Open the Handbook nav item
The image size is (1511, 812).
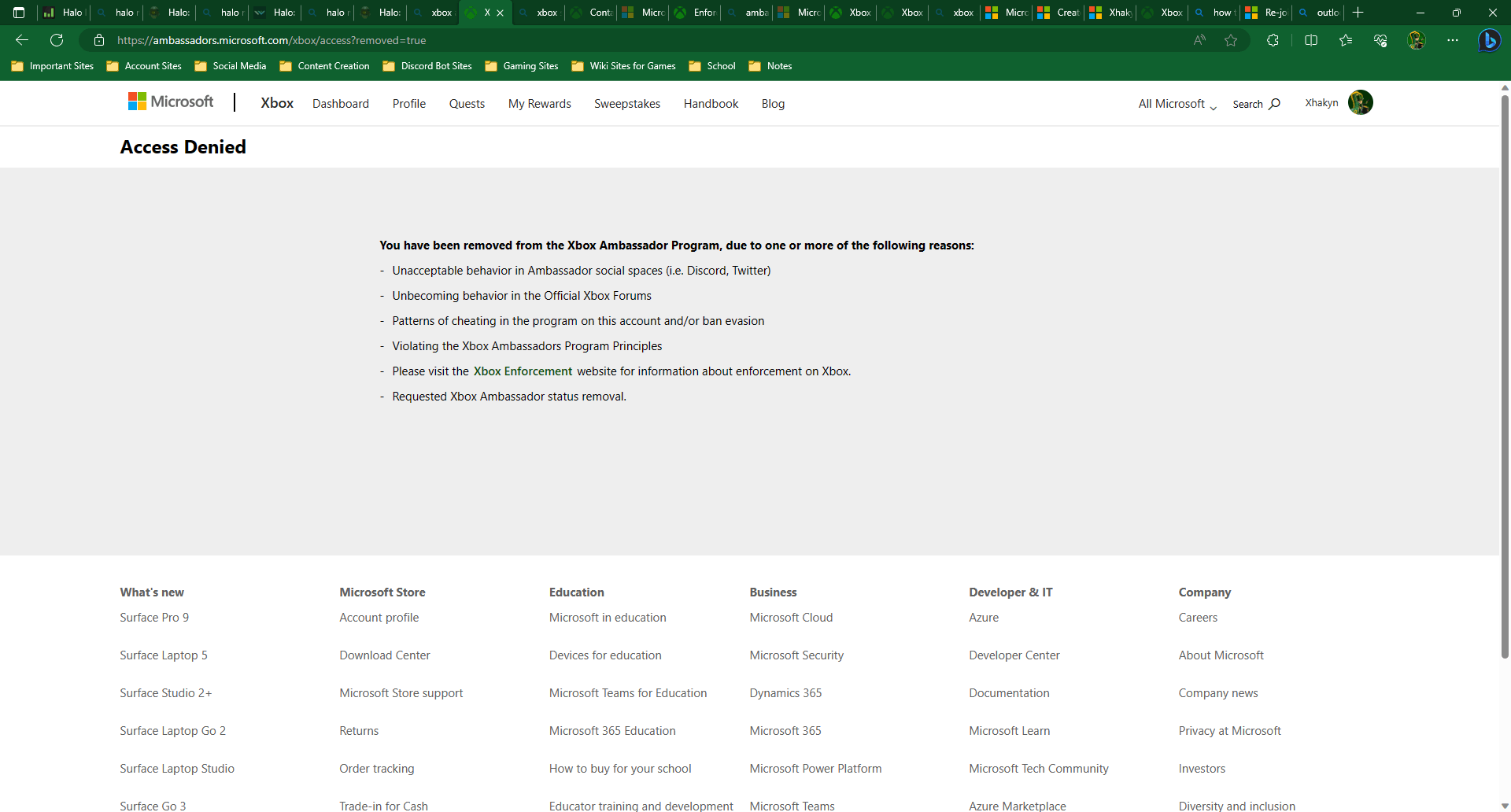pyautogui.click(x=711, y=104)
